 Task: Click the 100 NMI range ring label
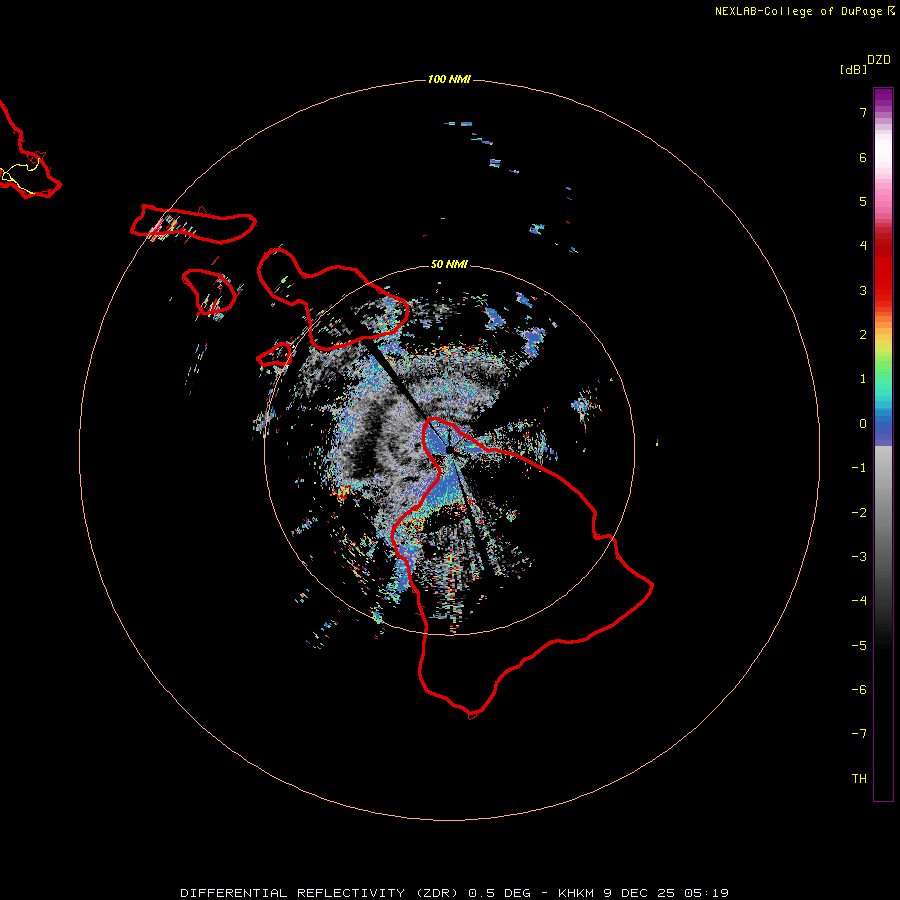coord(449,79)
